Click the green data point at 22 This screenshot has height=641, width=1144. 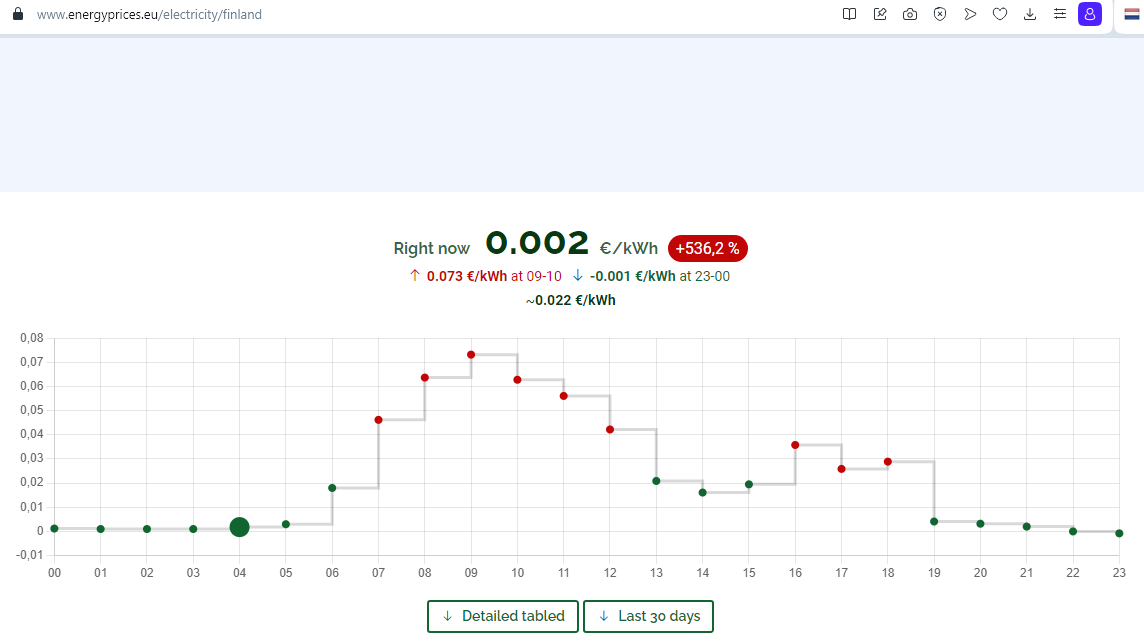[1073, 532]
